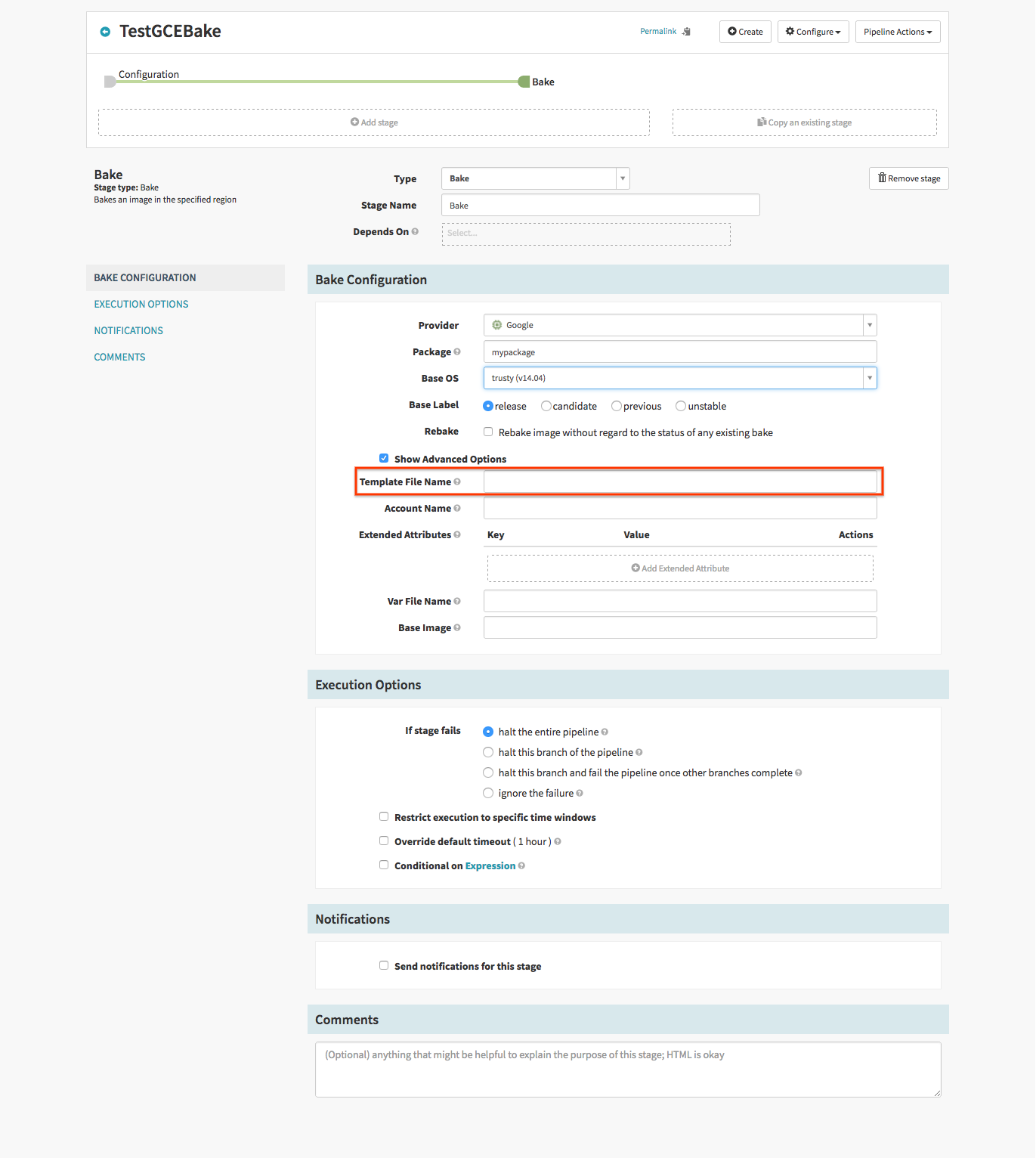1036x1161 pixels.
Task: Click the back arrow icon beside TestGCEBake
Action: (x=105, y=32)
